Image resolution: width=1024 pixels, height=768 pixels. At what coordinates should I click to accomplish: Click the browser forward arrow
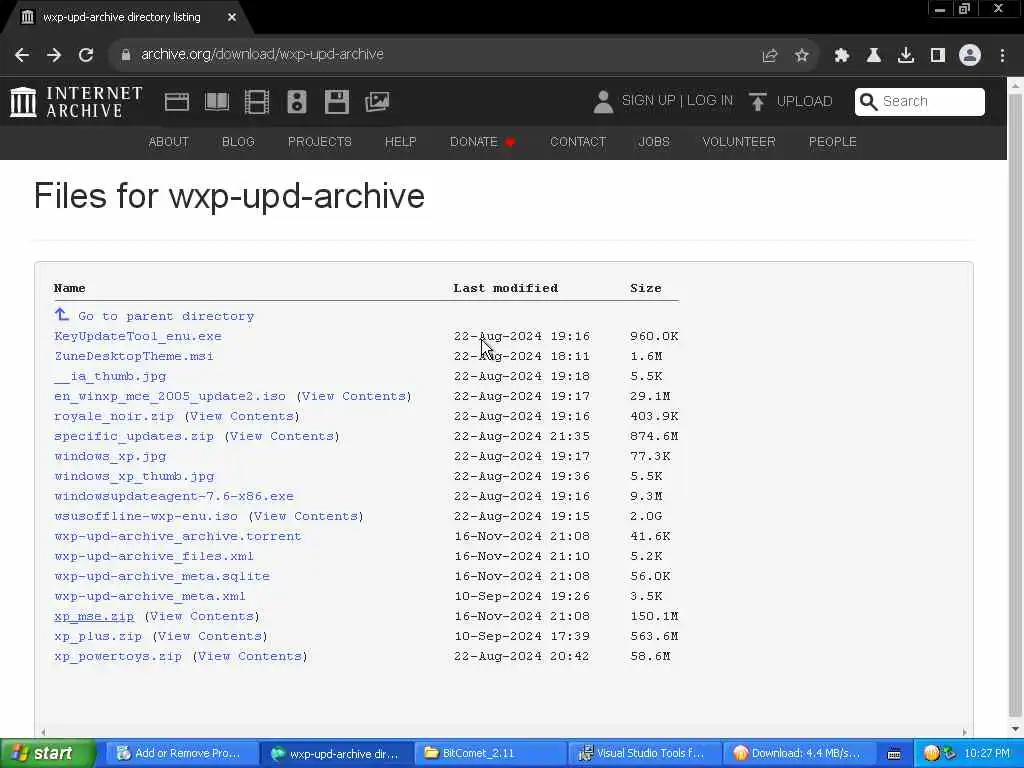54,55
